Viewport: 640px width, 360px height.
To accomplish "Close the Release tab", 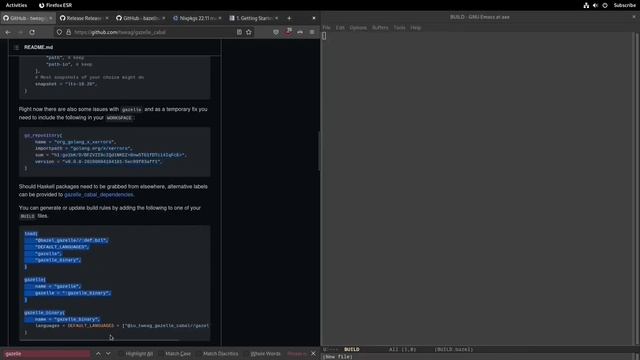I will (107, 18).
